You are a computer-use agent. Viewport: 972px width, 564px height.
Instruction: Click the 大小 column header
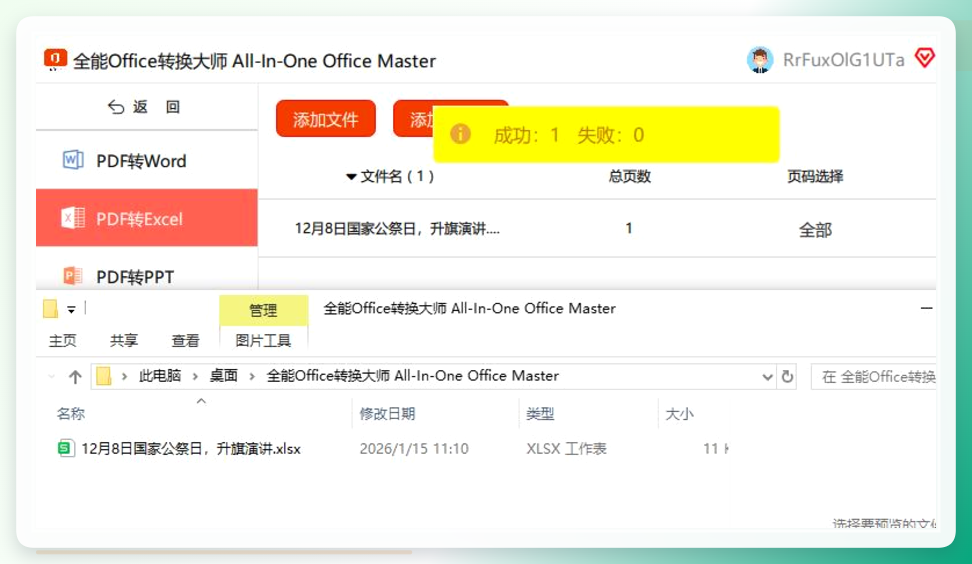pyautogui.click(x=679, y=414)
